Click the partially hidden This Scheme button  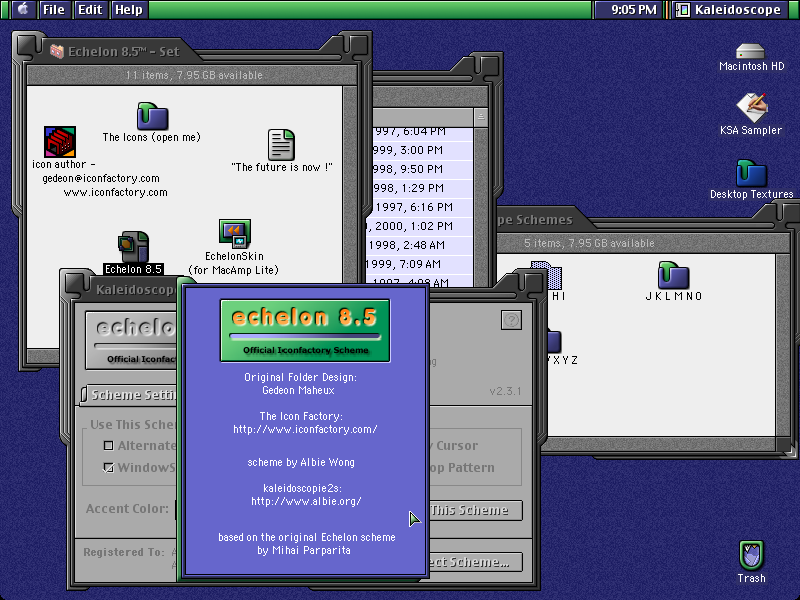[476, 510]
